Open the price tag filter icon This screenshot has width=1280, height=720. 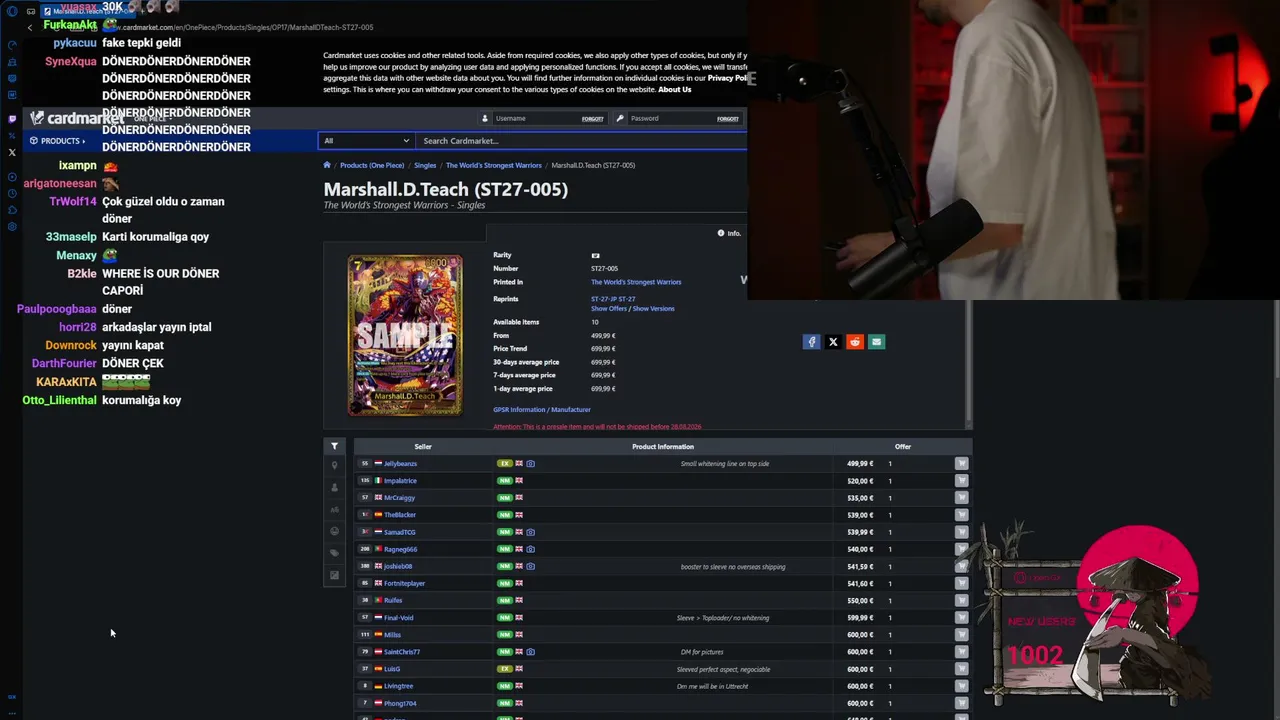pyautogui.click(x=334, y=553)
